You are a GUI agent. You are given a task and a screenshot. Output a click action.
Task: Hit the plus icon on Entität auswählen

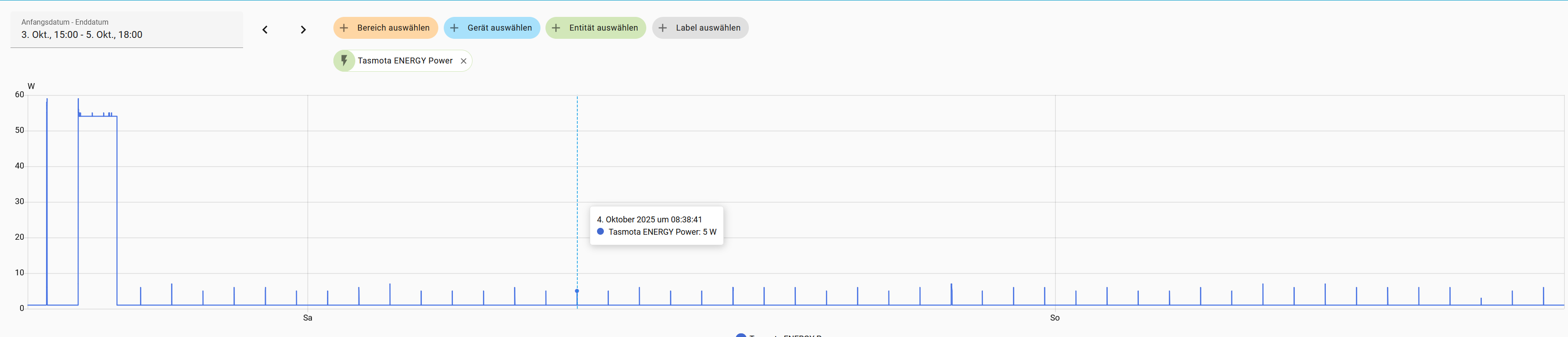pos(556,28)
